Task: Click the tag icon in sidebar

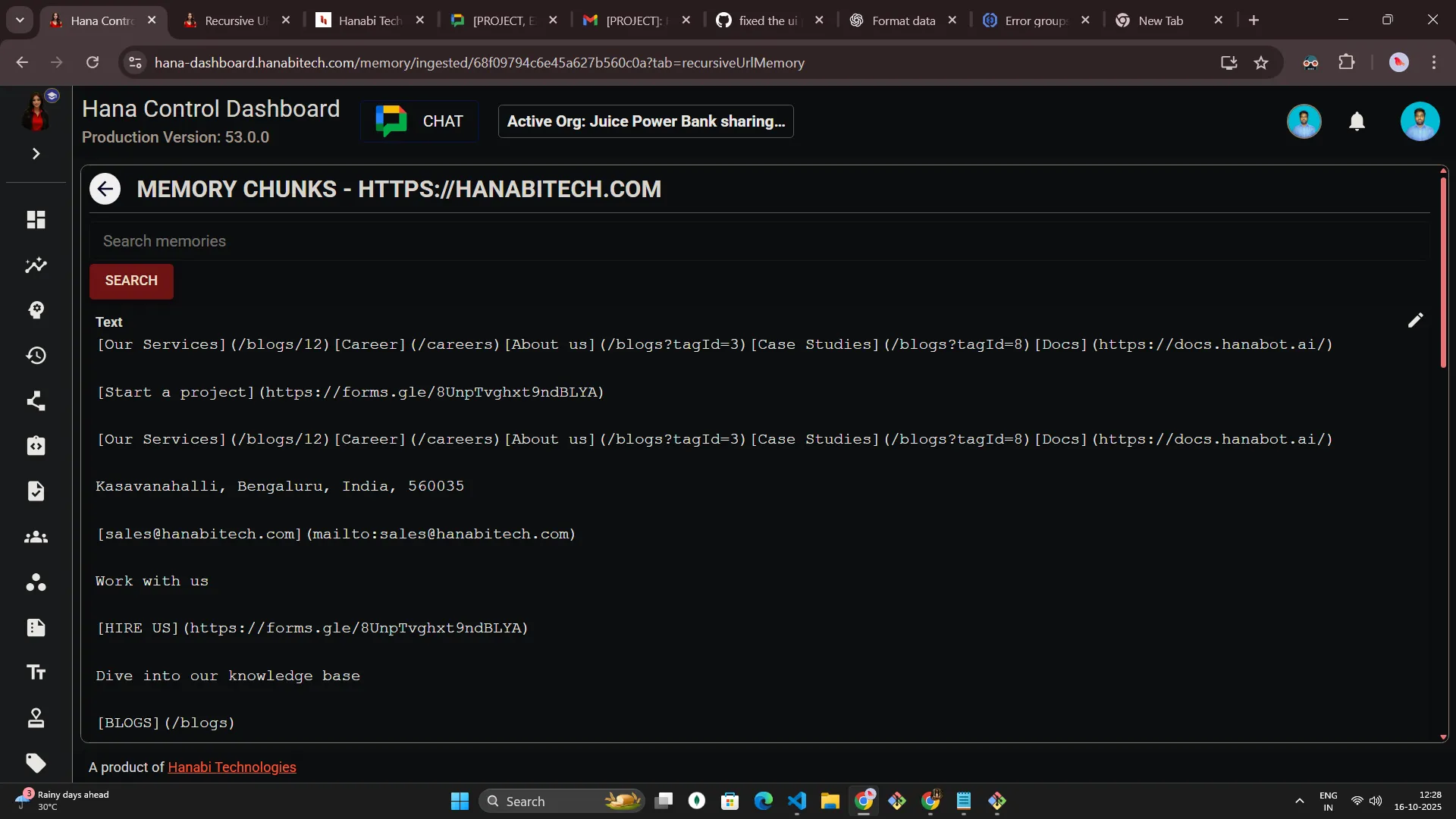Action: tap(36, 763)
